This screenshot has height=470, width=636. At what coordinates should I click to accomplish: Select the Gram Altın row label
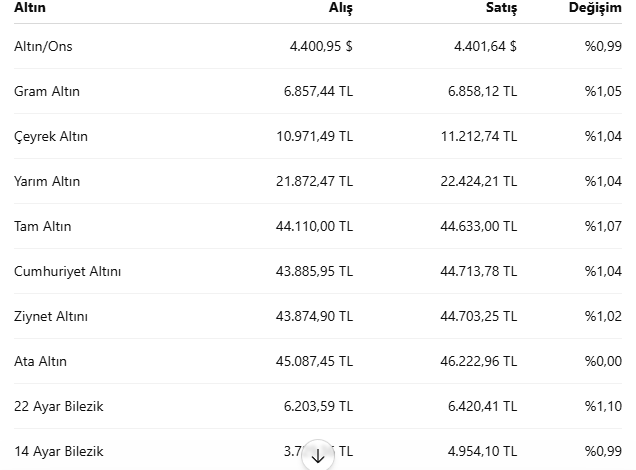click(47, 91)
